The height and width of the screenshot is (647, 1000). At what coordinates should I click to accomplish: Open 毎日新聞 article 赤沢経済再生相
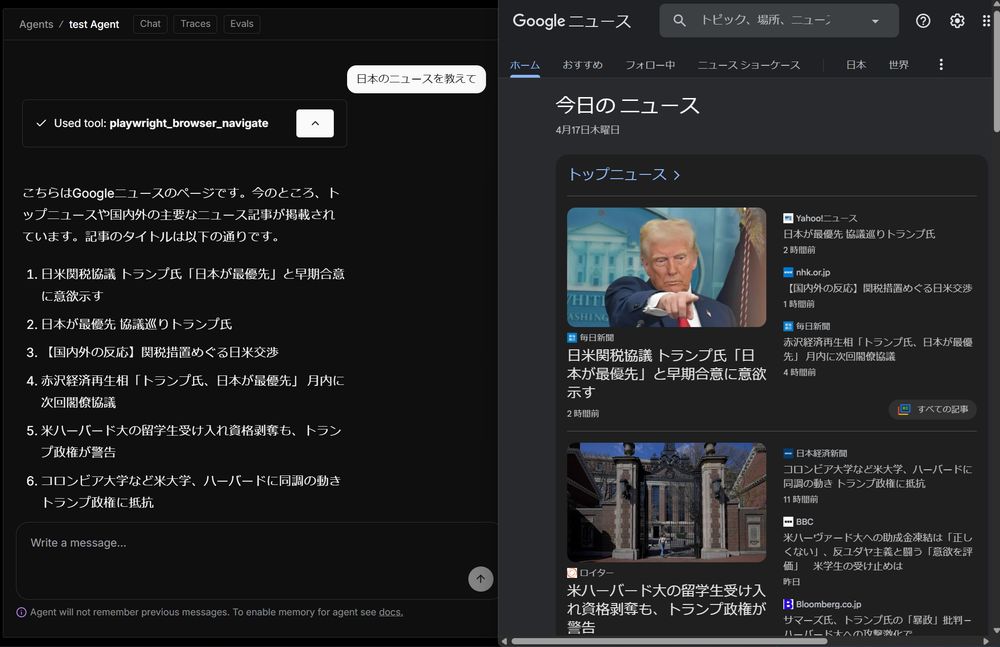[x=878, y=349]
